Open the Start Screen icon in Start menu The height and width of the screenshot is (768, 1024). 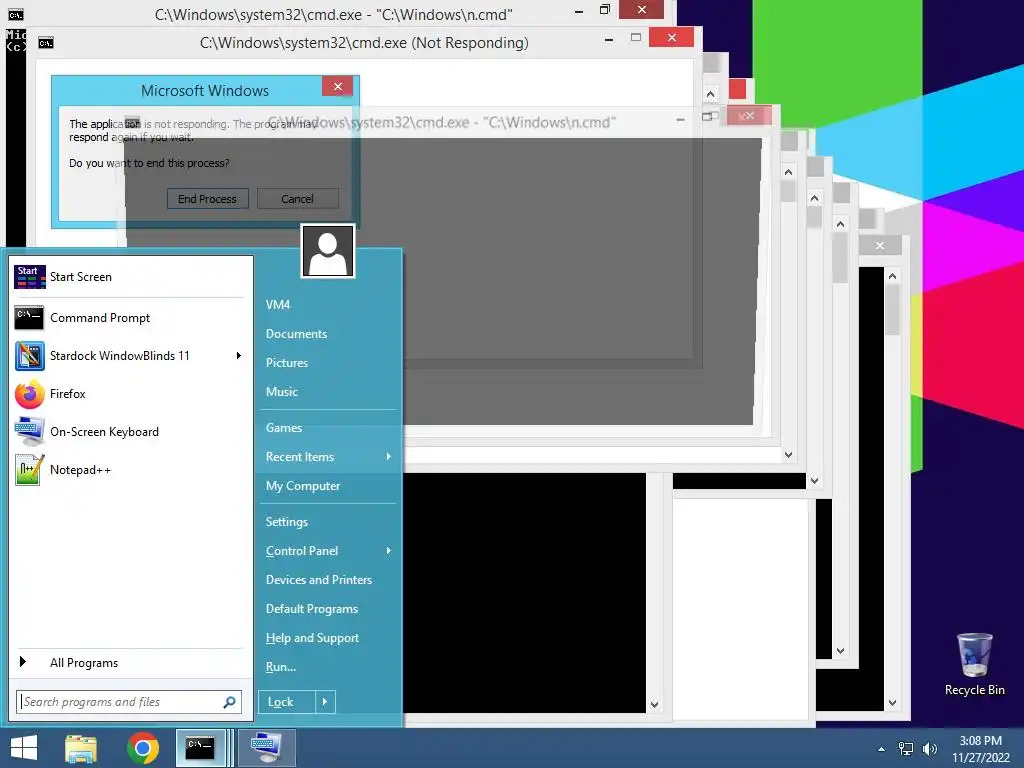click(29, 277)
